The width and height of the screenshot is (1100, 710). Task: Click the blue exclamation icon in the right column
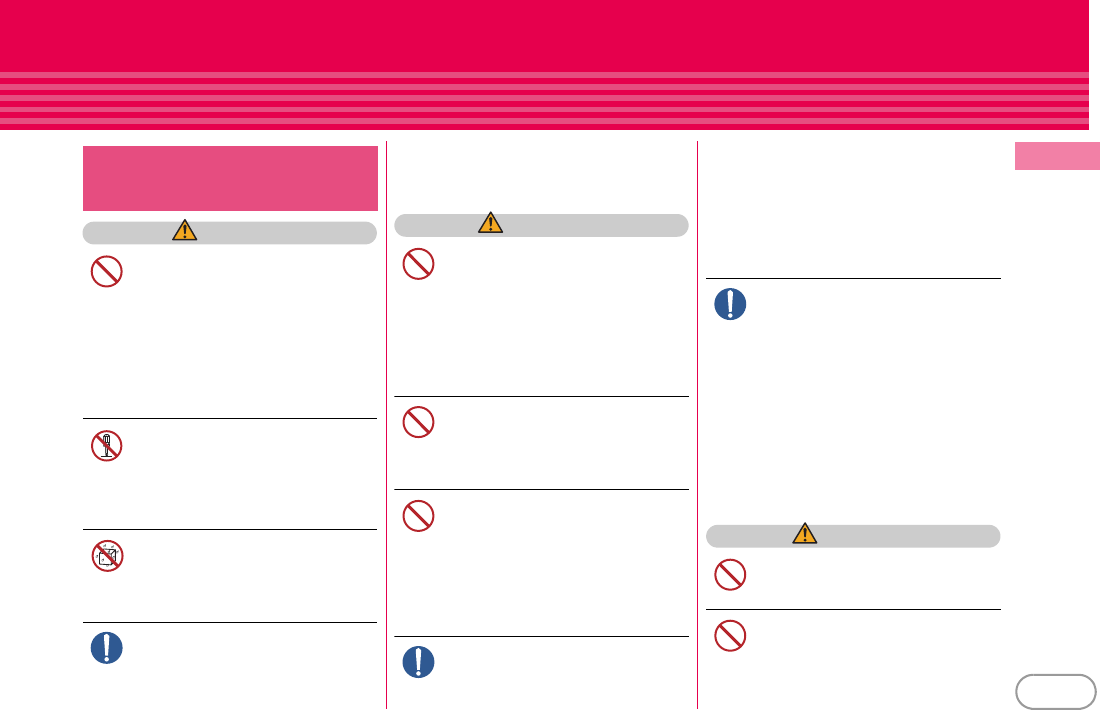pyautogui.click(x=730, y=304)
